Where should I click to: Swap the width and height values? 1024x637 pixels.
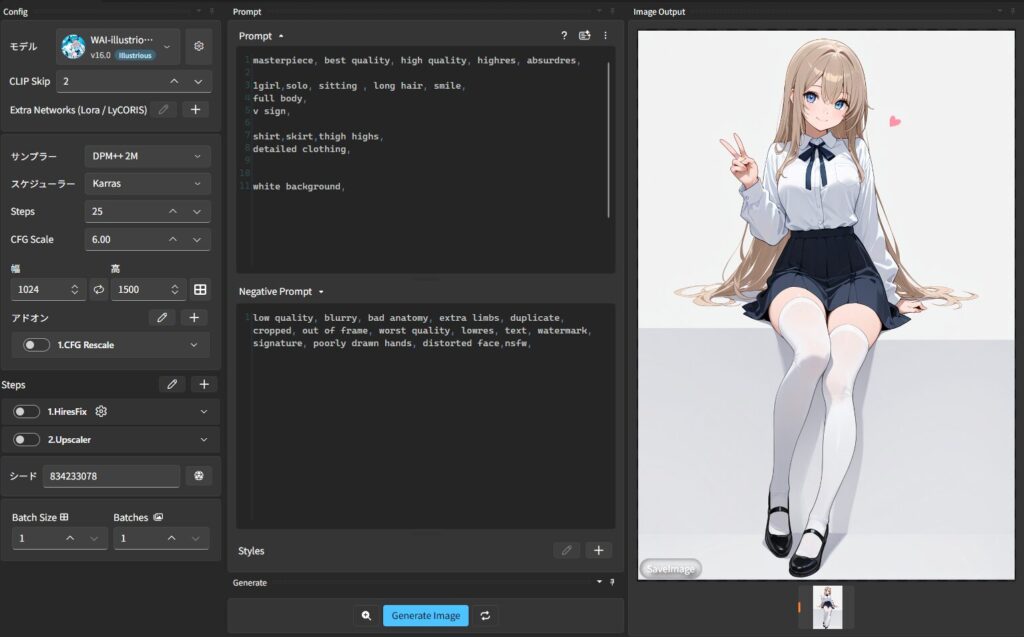click(99, 289)
